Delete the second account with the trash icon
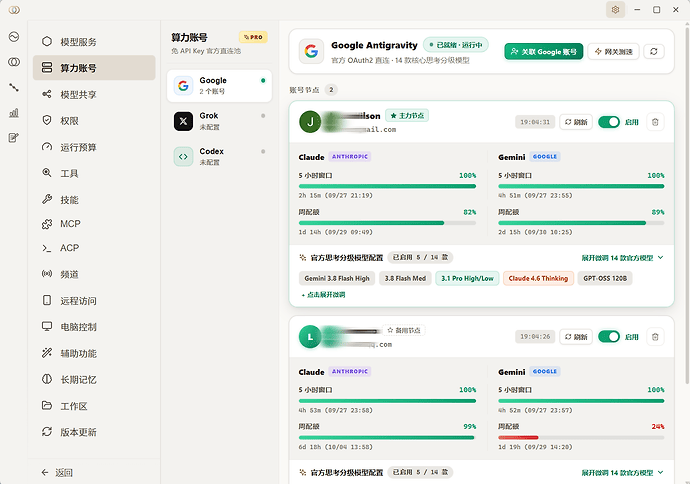Image resolution: width=690 pixels, height=484 pixels. point(655,337)
